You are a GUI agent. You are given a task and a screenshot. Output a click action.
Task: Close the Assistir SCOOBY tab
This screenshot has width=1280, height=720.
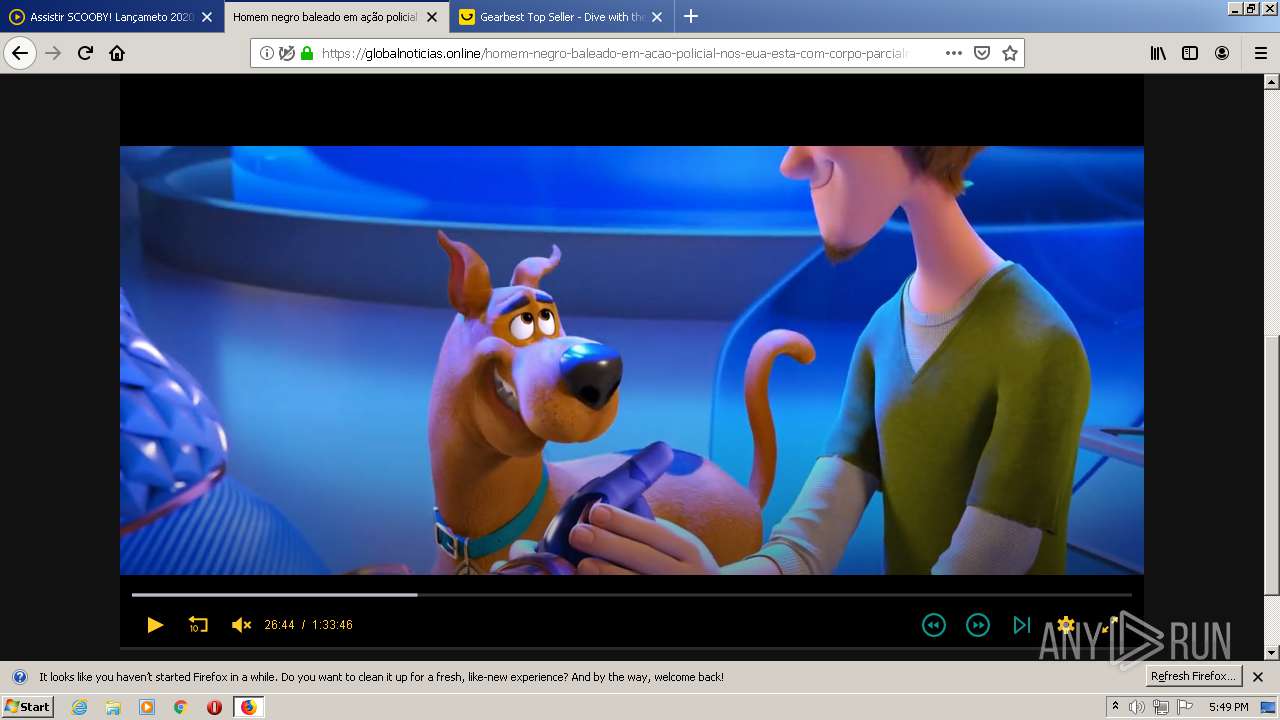click(x=207, y=17)
